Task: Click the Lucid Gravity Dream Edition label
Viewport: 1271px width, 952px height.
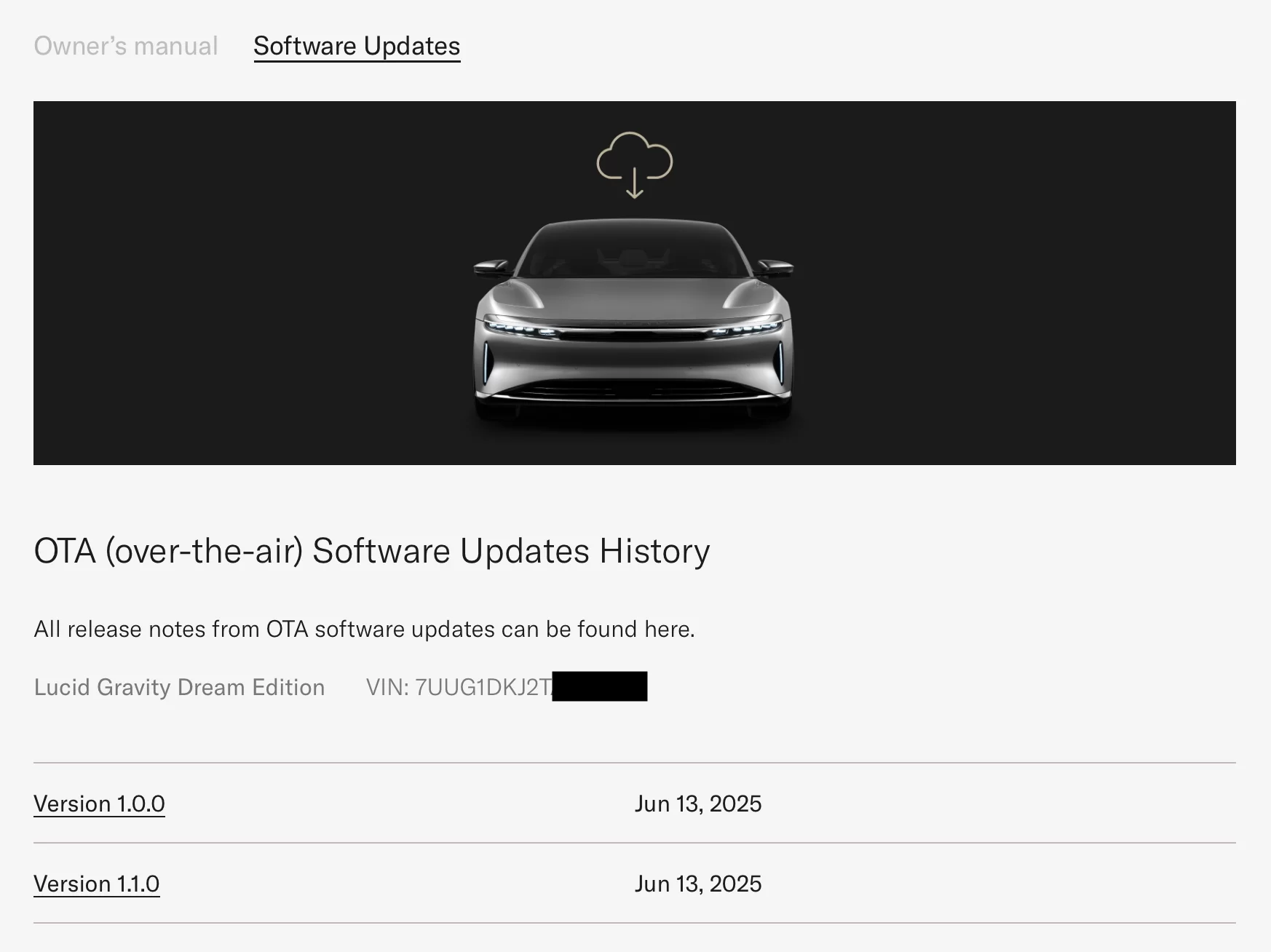Action: pos(179,687)
